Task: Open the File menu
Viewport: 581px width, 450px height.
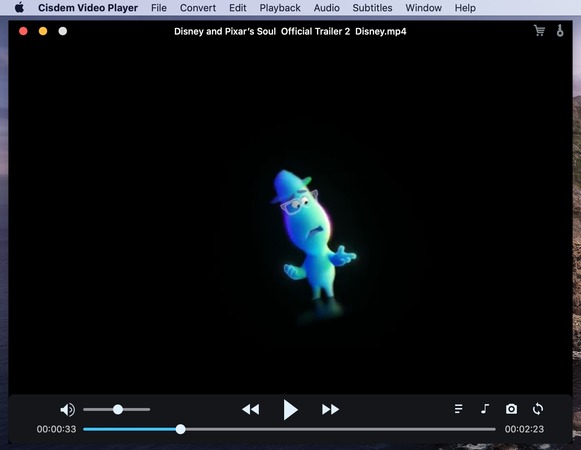Action: coord(159,8)
